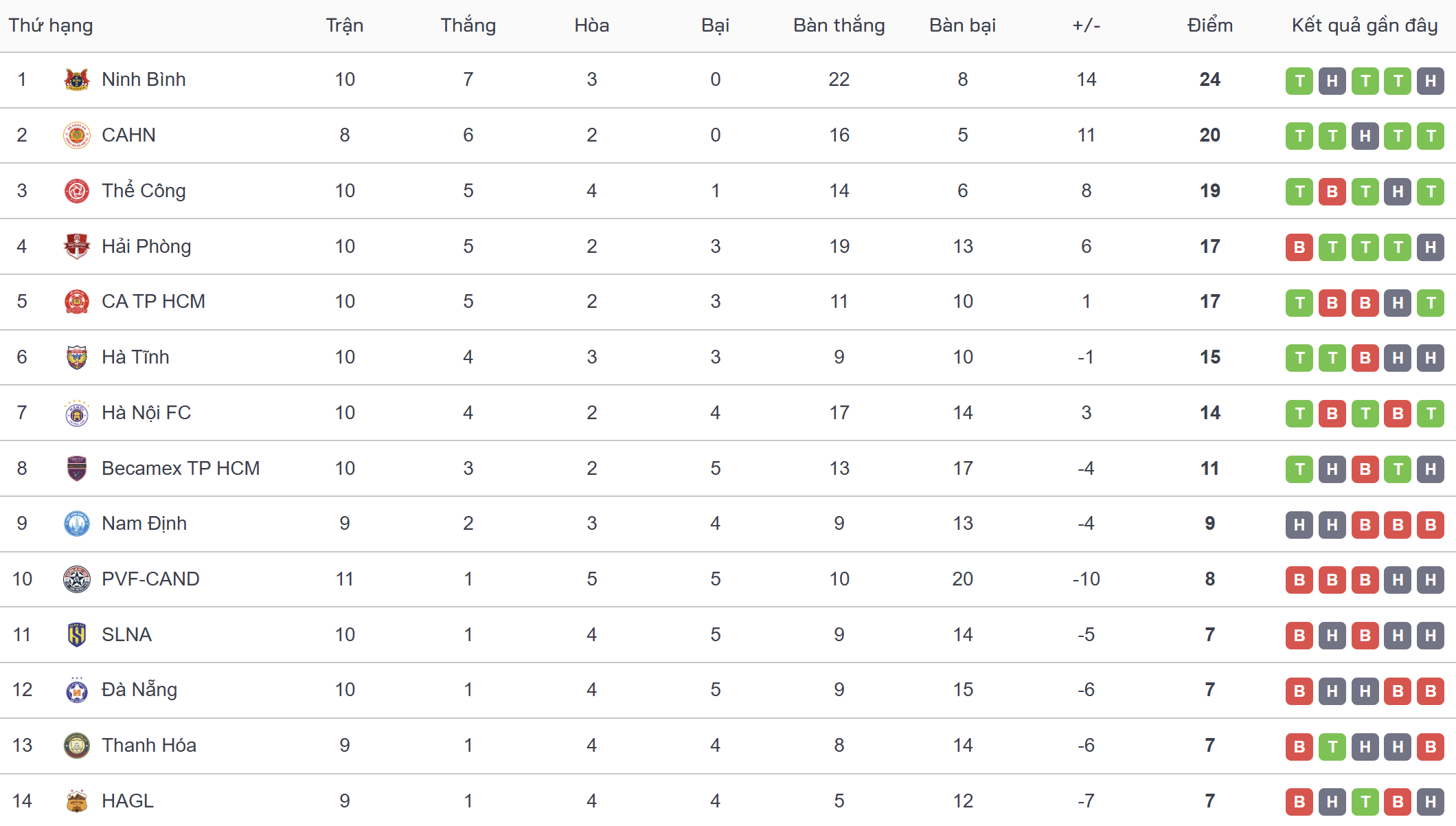
Task: Select the CA TP HCM team name
Action: click(153, 302)
